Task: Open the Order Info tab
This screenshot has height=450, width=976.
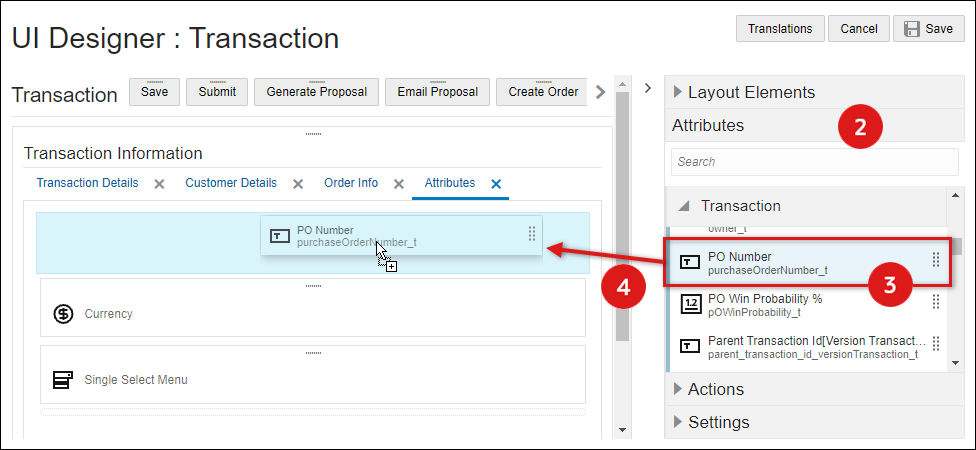Action: (351, 183)
